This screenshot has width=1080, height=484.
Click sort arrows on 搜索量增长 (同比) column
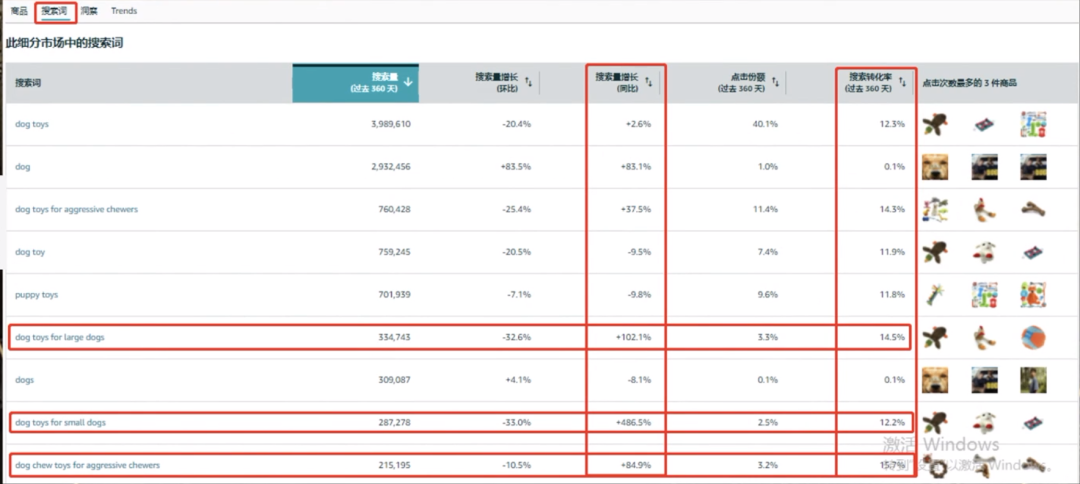(649, 82)
